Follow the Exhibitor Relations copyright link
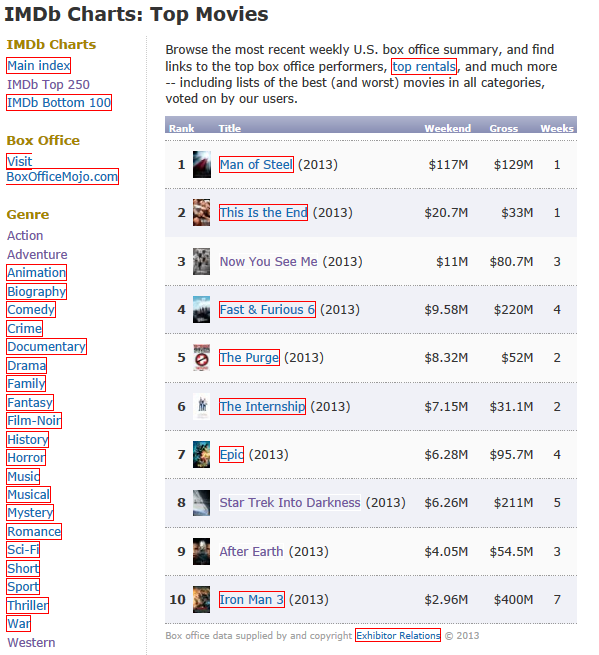599x655 pixels. [398, 635]
